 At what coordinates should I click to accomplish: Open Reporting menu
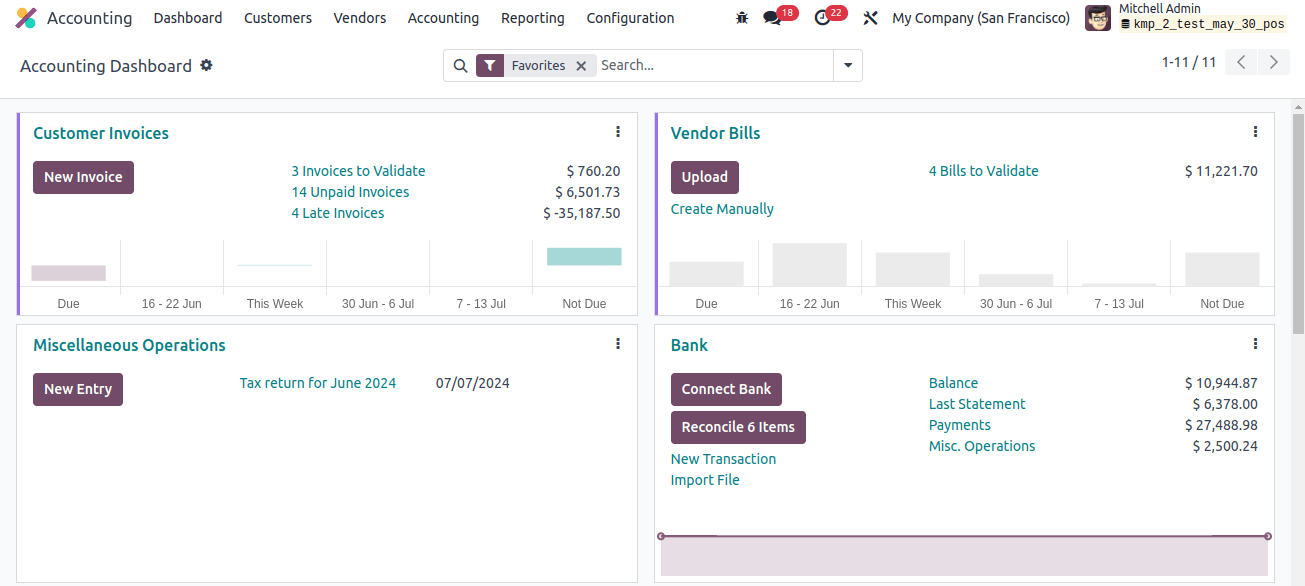(533, 18)
